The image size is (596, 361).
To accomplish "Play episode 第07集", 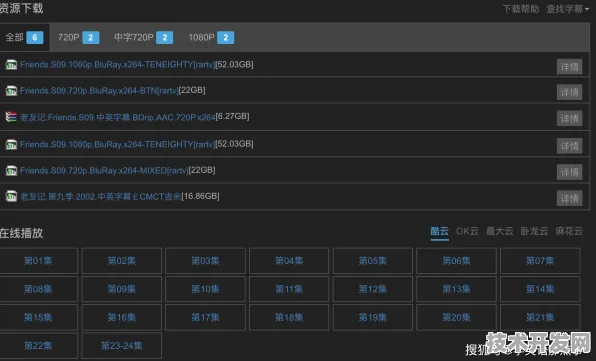I will click(x=540, y=261).
